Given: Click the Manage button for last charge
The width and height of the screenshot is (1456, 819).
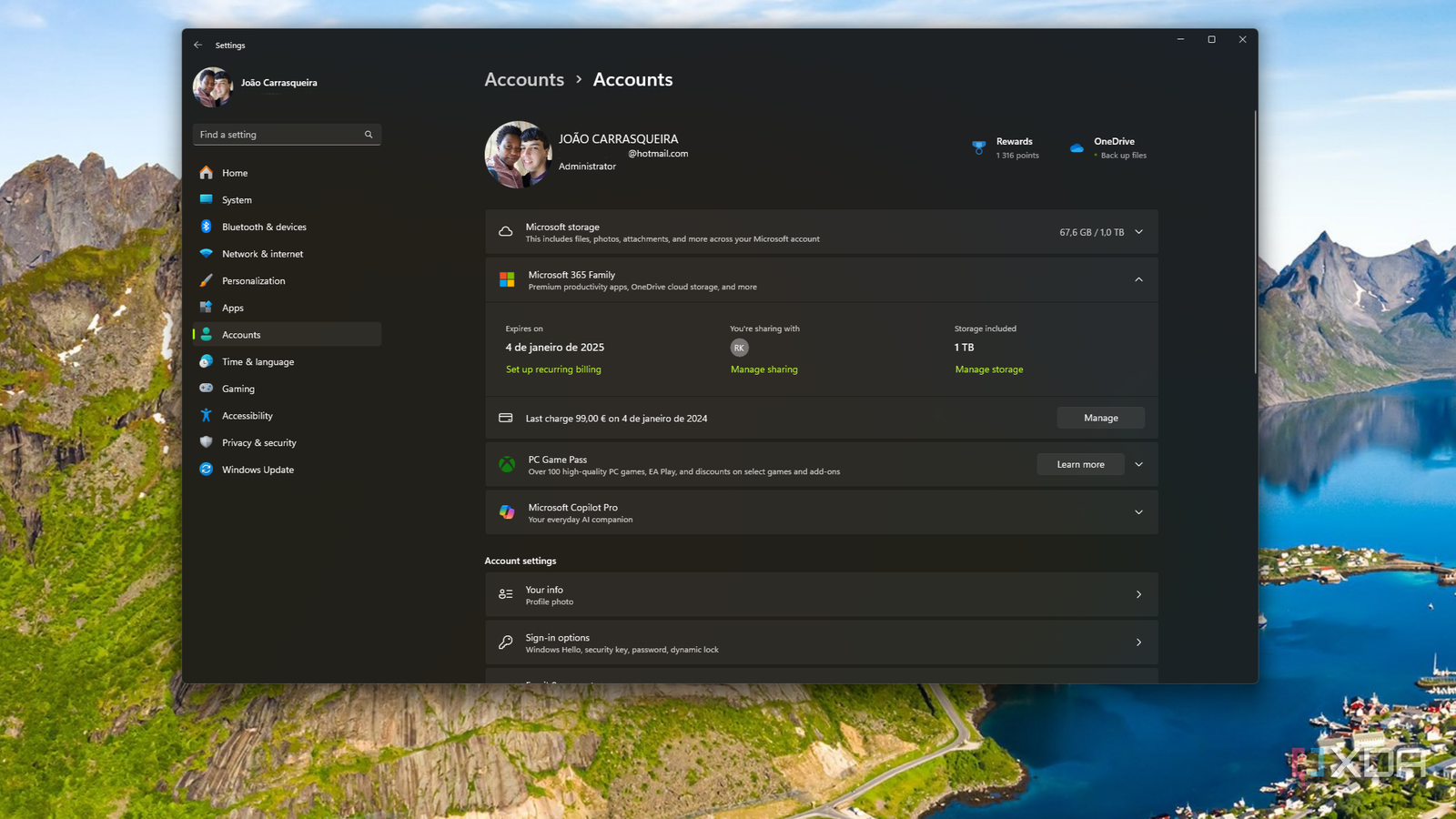Looking at the screenshot, I should click(x=1101, y=418).
